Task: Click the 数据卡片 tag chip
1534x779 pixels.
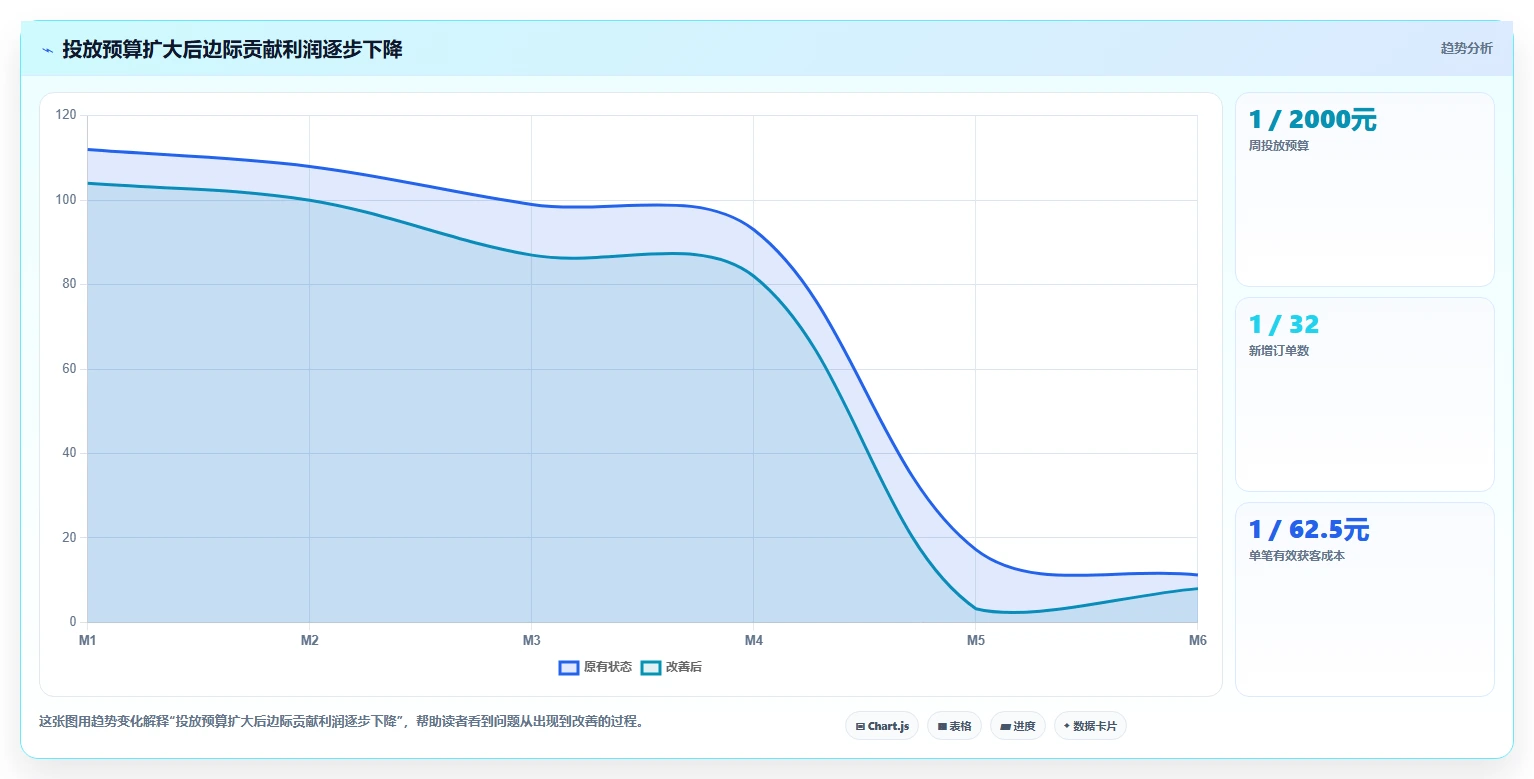Action: tap(1090, 726)
